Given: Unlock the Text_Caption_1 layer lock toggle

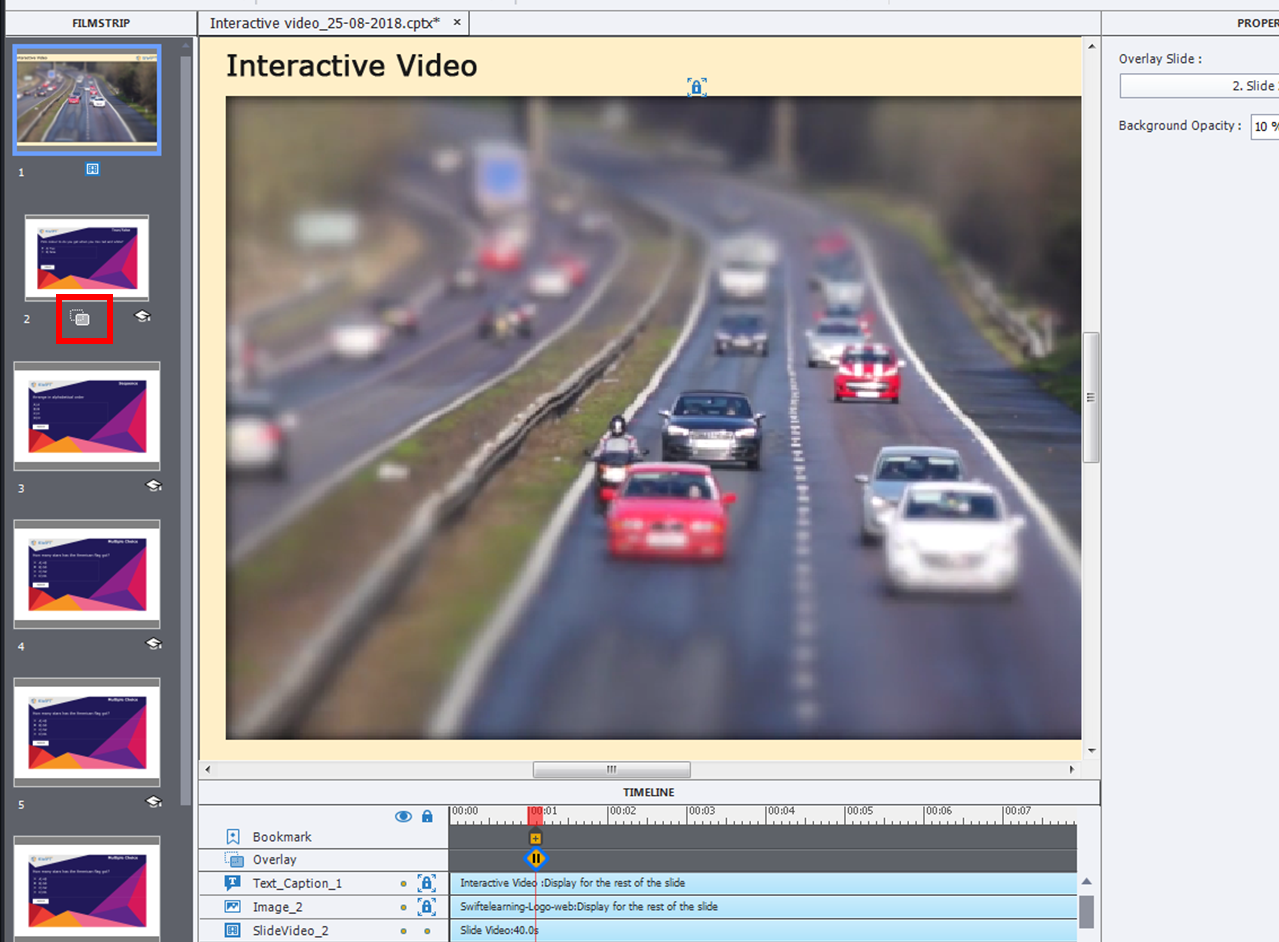Looking at the screenshot, I should pos(426,883).
